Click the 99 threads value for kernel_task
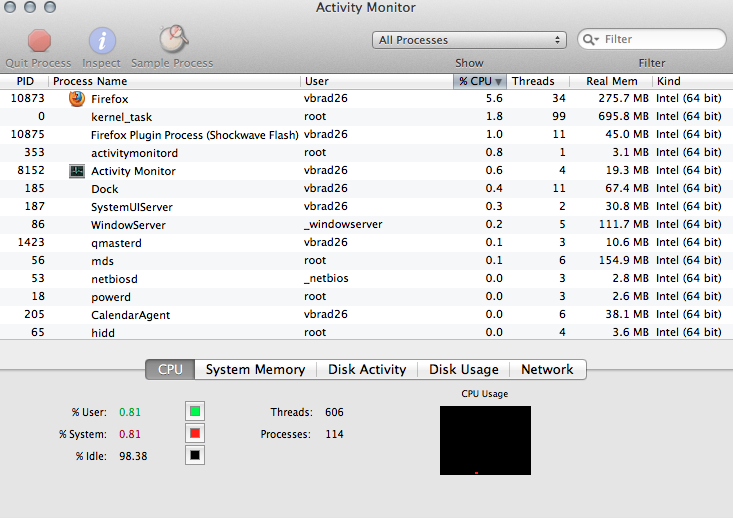 pos(559,116)
